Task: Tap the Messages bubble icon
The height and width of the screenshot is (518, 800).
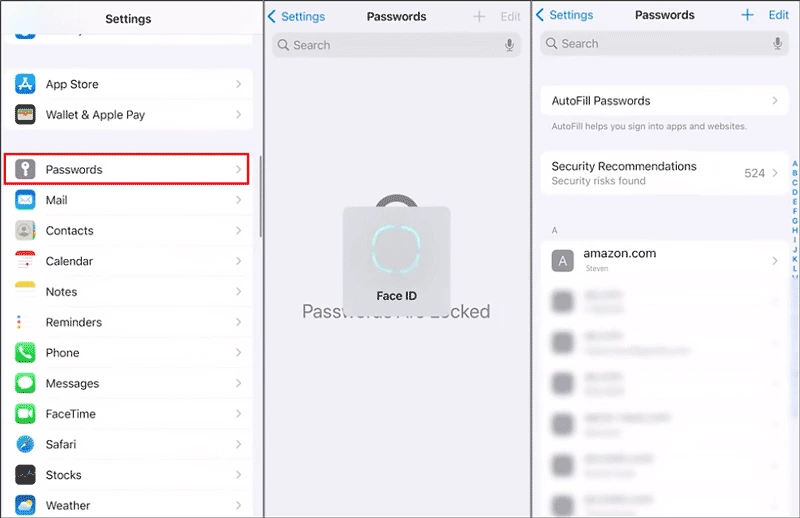Action: point(26,383)
